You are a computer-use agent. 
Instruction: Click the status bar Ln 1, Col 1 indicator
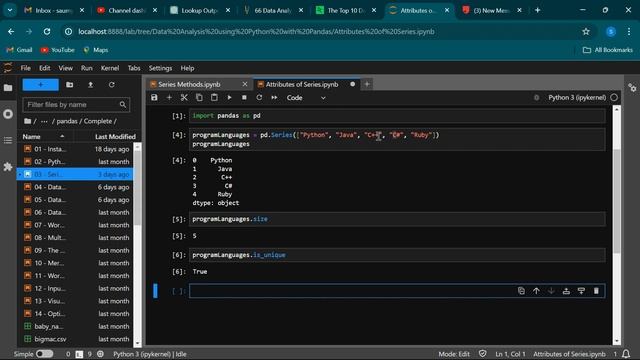click(510, 354)
